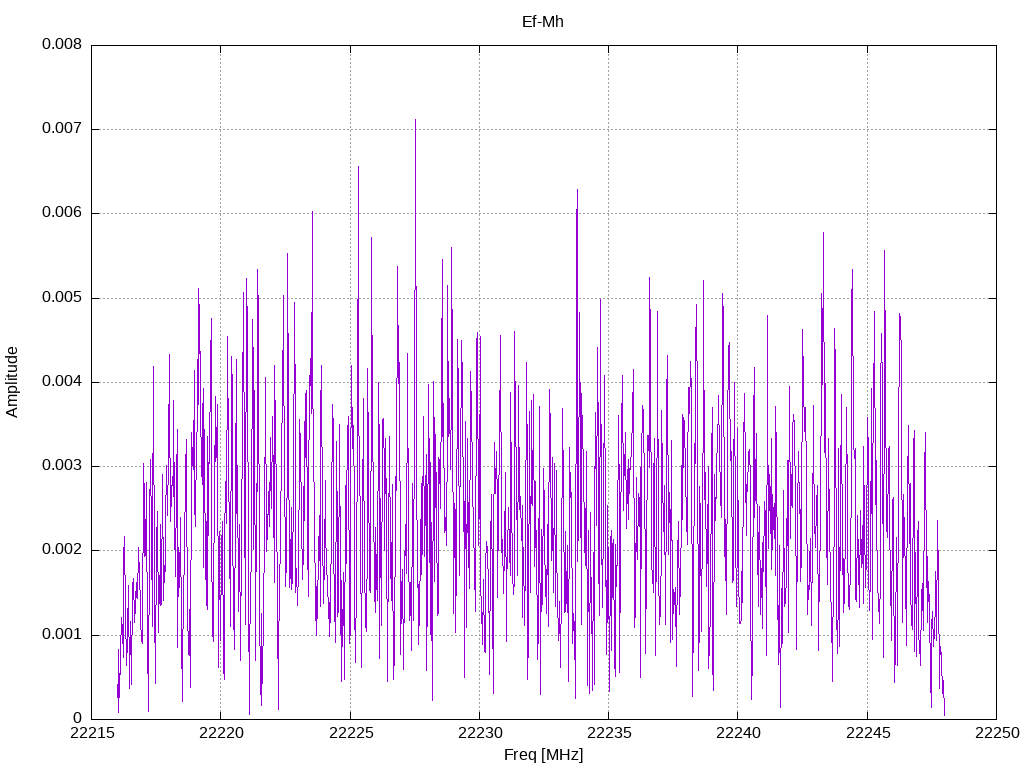Click the y-axis tick label 0.008
Screen dimensions: 1024x768
coord(62,44)
